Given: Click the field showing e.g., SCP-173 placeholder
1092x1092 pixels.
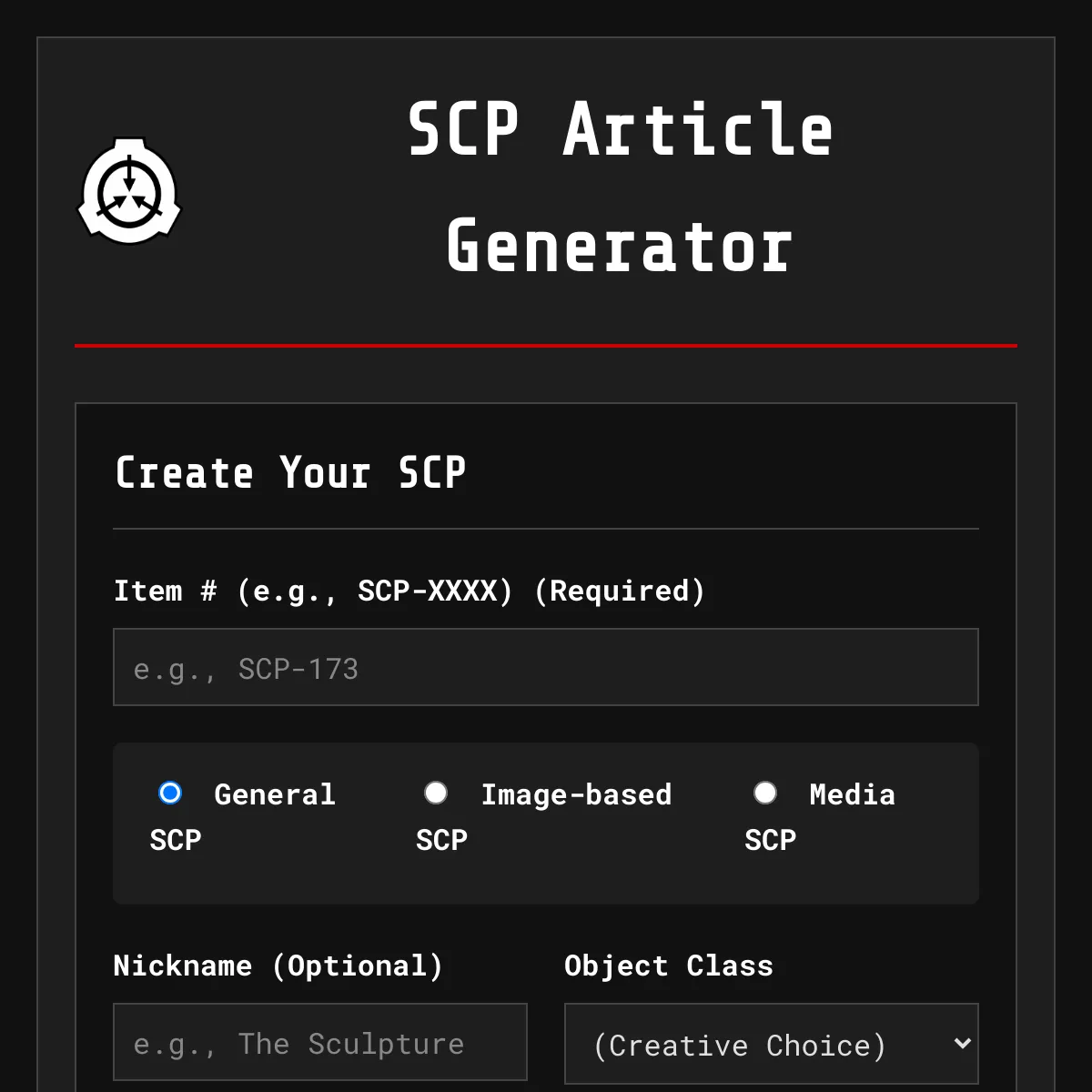Looking at the screenshot, I should pyautogui.click(x=546, y=667).
